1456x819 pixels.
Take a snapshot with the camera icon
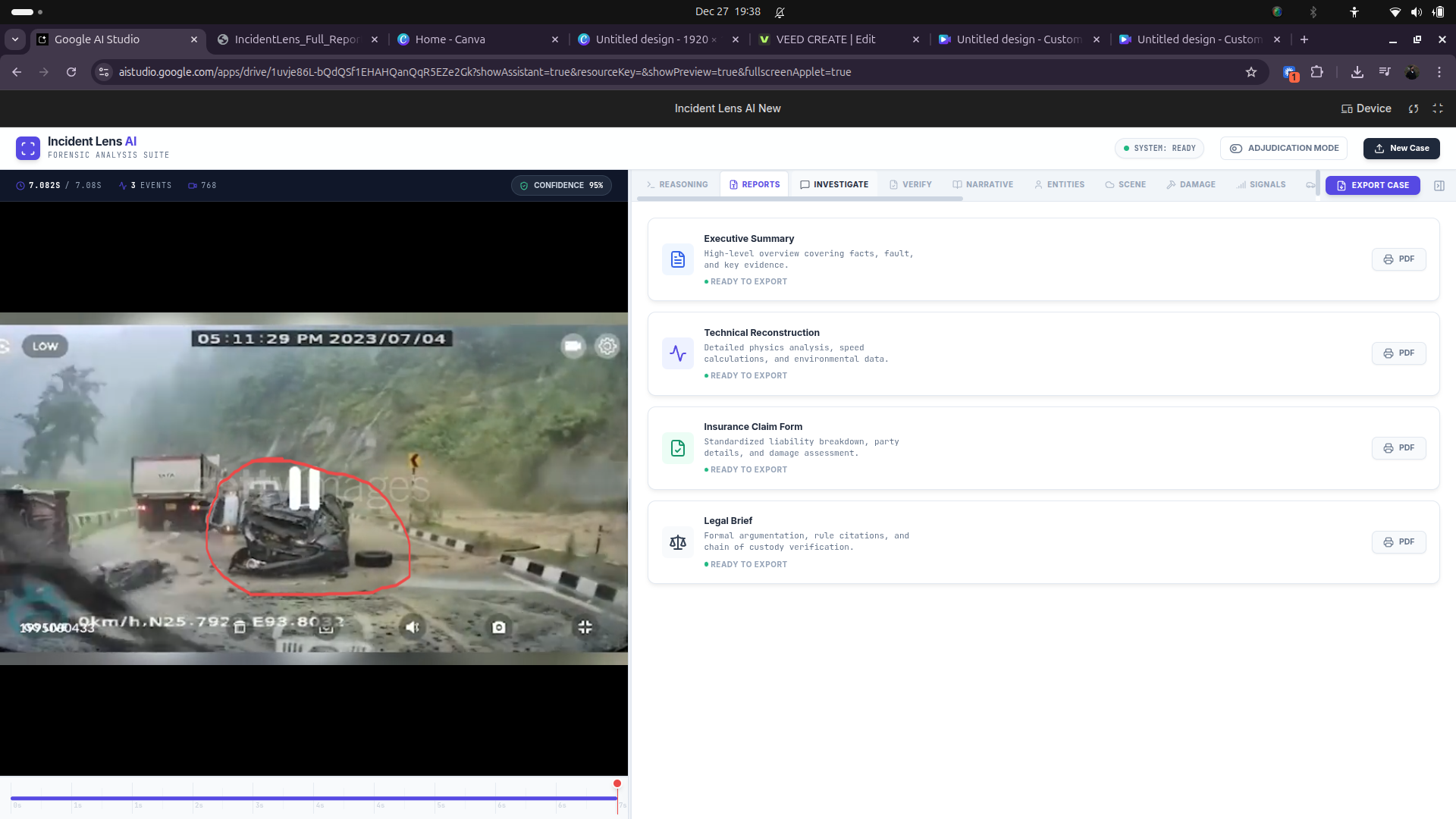click(x=498, y=627)
